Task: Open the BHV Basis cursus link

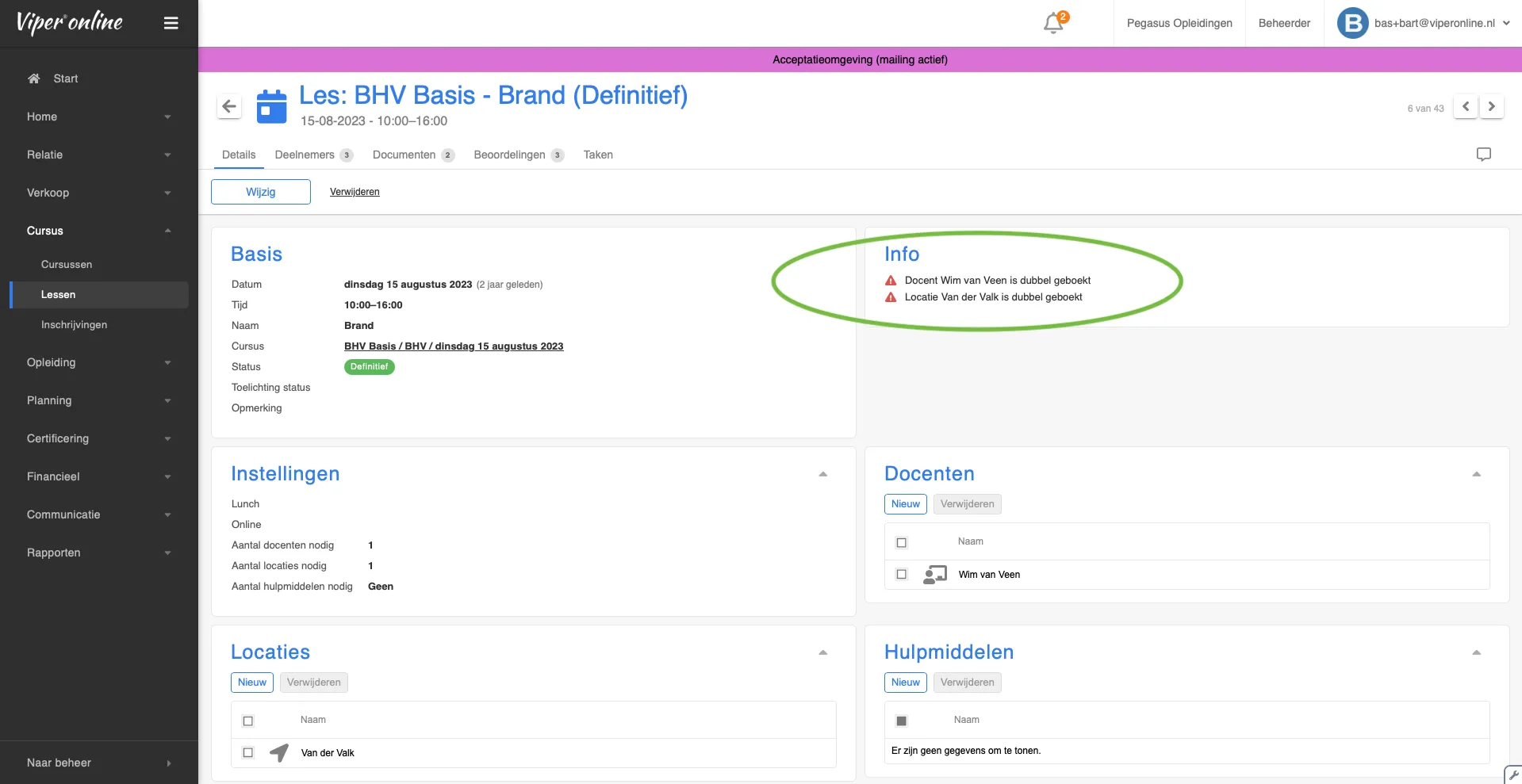Action: (x=453, y=346)
